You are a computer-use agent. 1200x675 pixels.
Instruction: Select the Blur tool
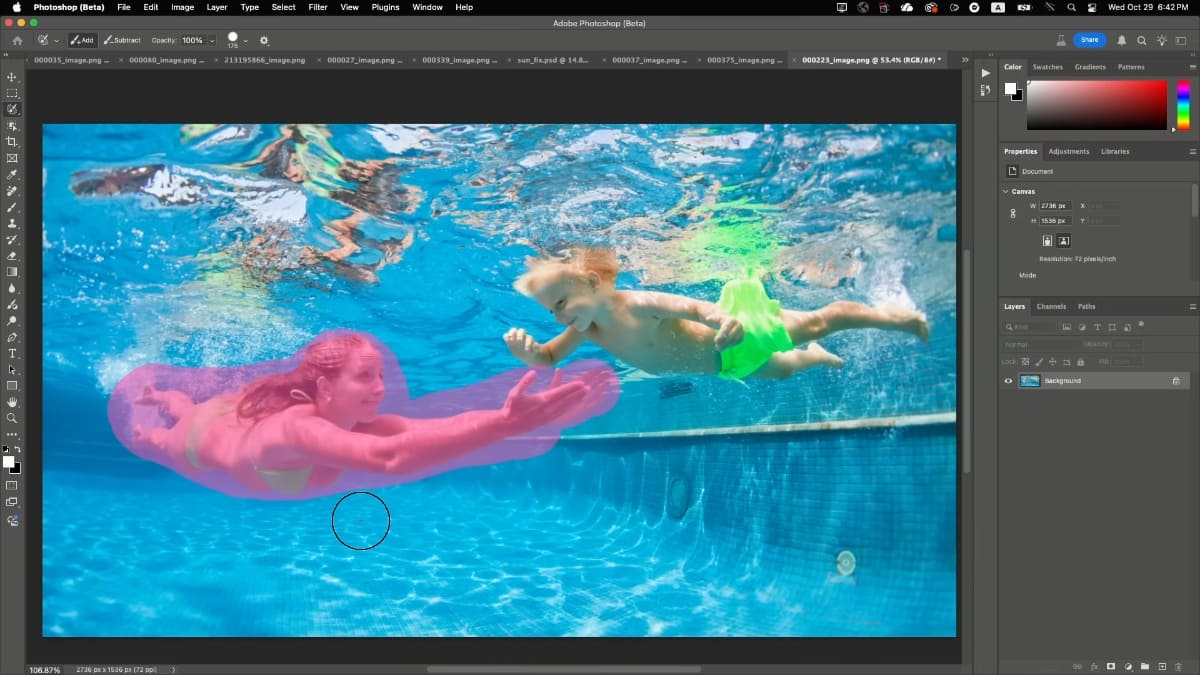pos(12,288)
